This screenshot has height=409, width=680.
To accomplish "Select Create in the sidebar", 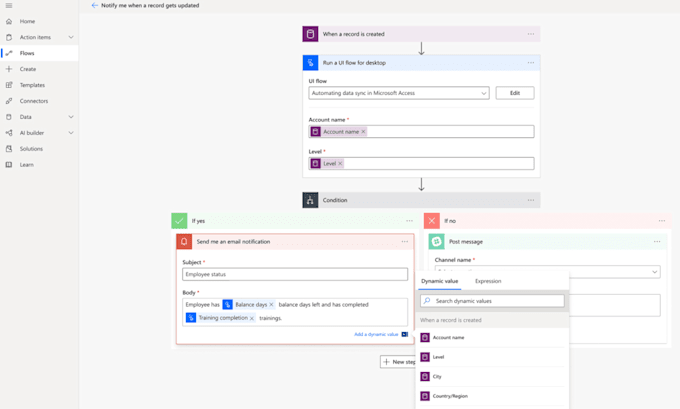I will [x=28, y=69].
